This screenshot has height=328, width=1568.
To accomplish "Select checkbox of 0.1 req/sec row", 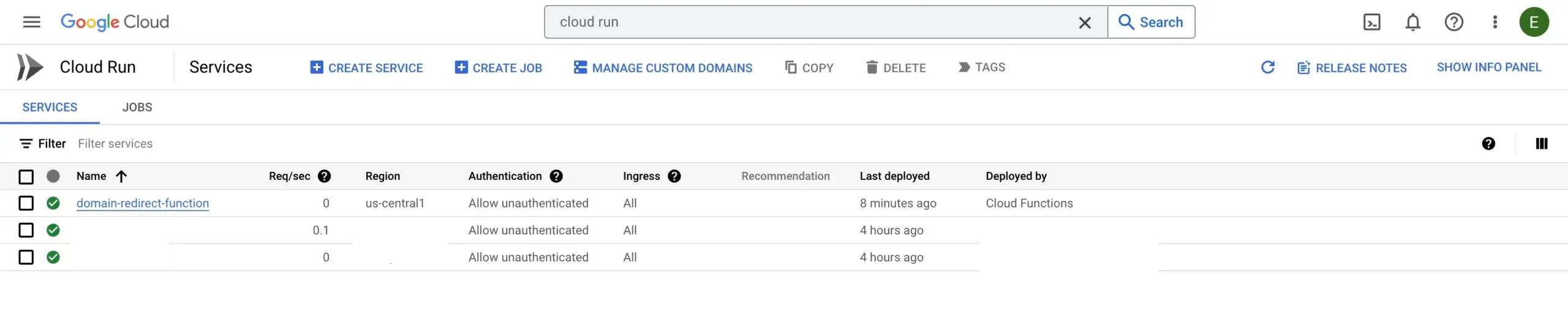I will [26, 230].
